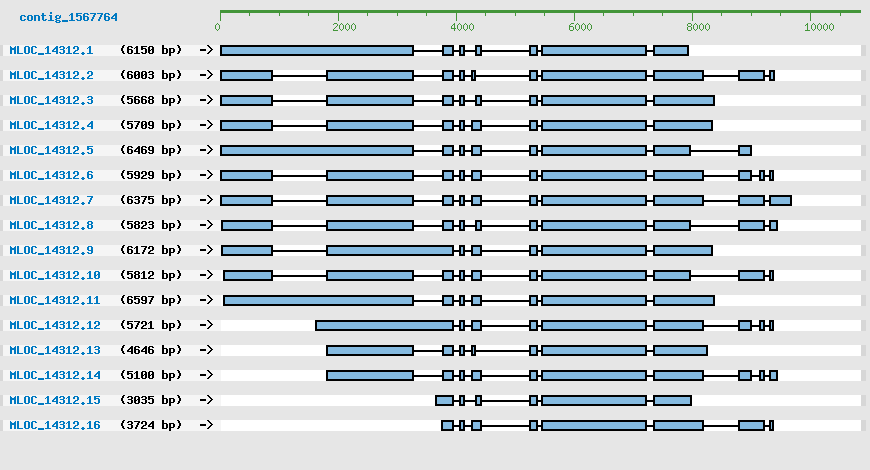Click the first exon of MLOC_14312.12
The height and width of the screenshot is (470, 870).
pyautogui.click(x=384, y=325)
